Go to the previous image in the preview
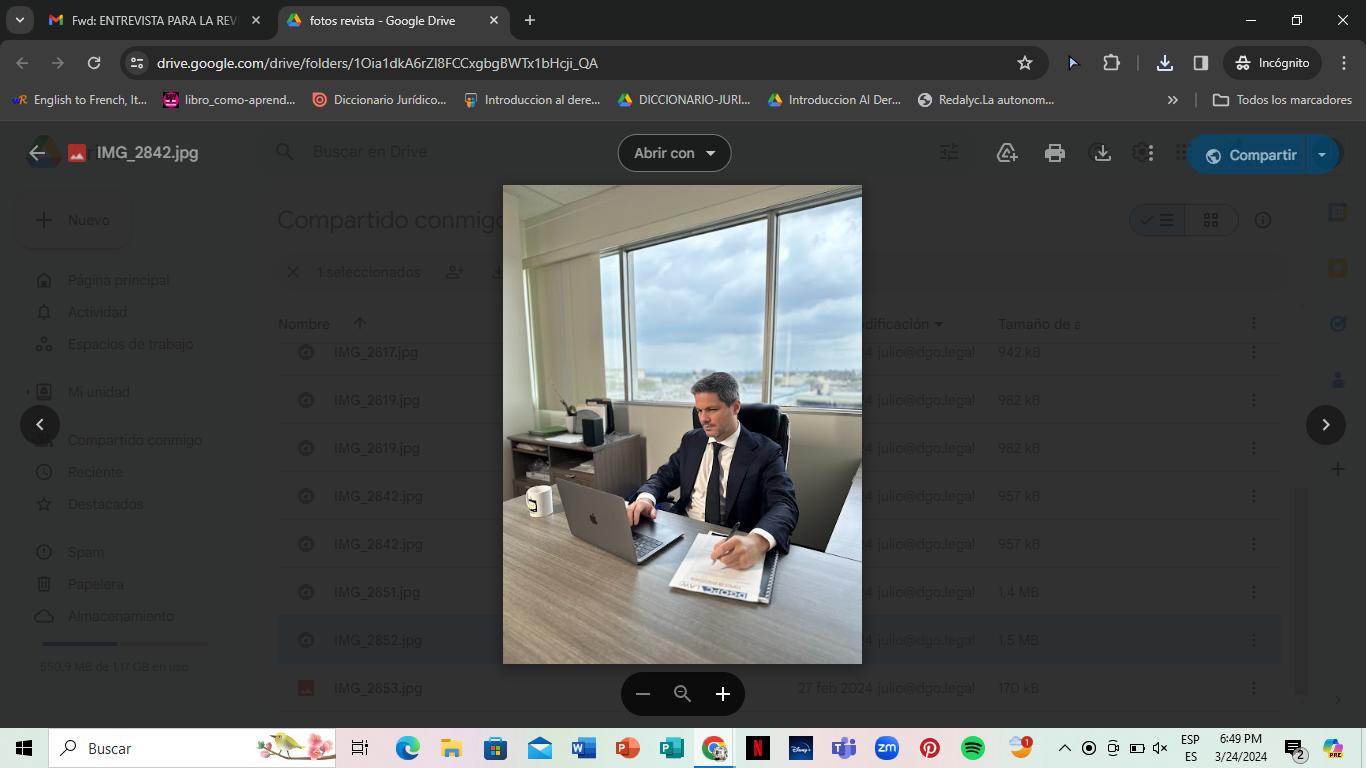 point(40,424)
